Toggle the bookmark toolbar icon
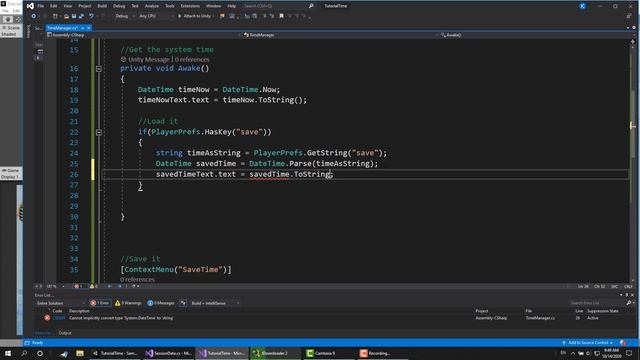The height and width of the screenshot is (360, 640). [x=281, y=16]
